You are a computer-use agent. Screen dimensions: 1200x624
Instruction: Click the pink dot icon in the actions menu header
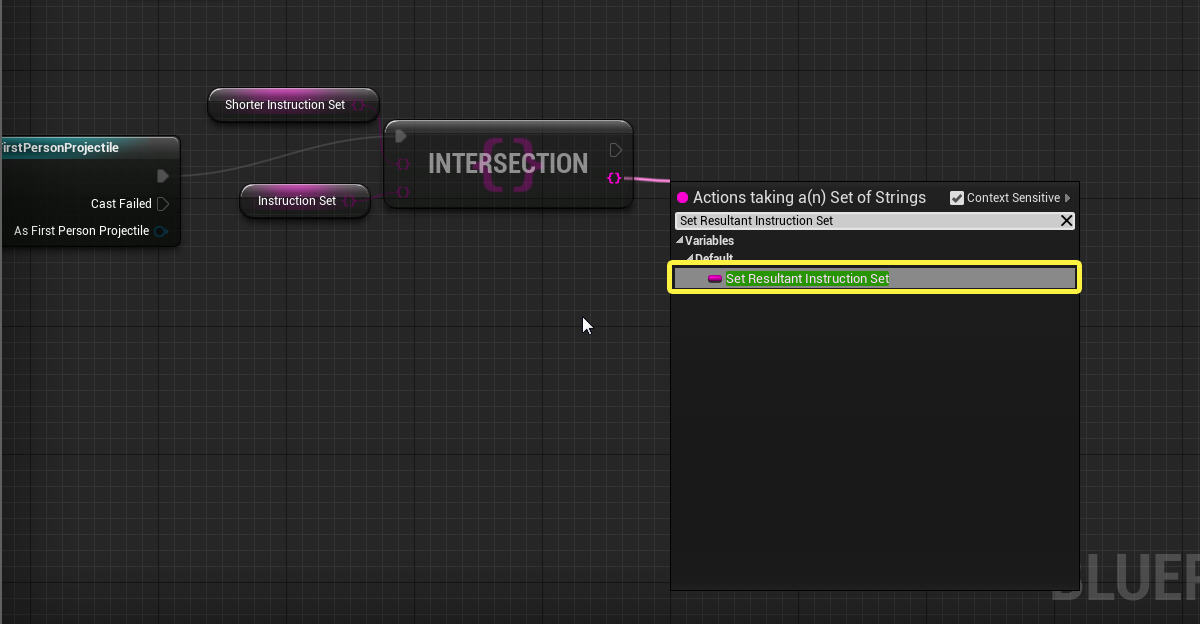click(682, 197)
